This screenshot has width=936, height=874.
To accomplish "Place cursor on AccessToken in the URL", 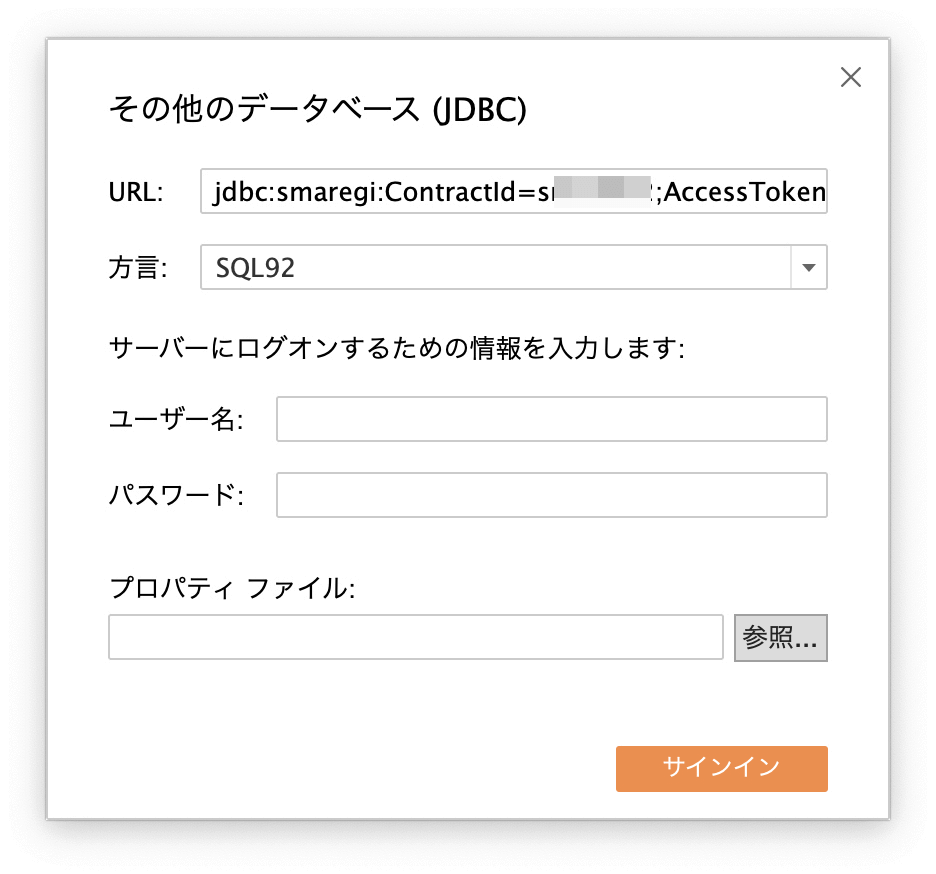I will 744,192.
